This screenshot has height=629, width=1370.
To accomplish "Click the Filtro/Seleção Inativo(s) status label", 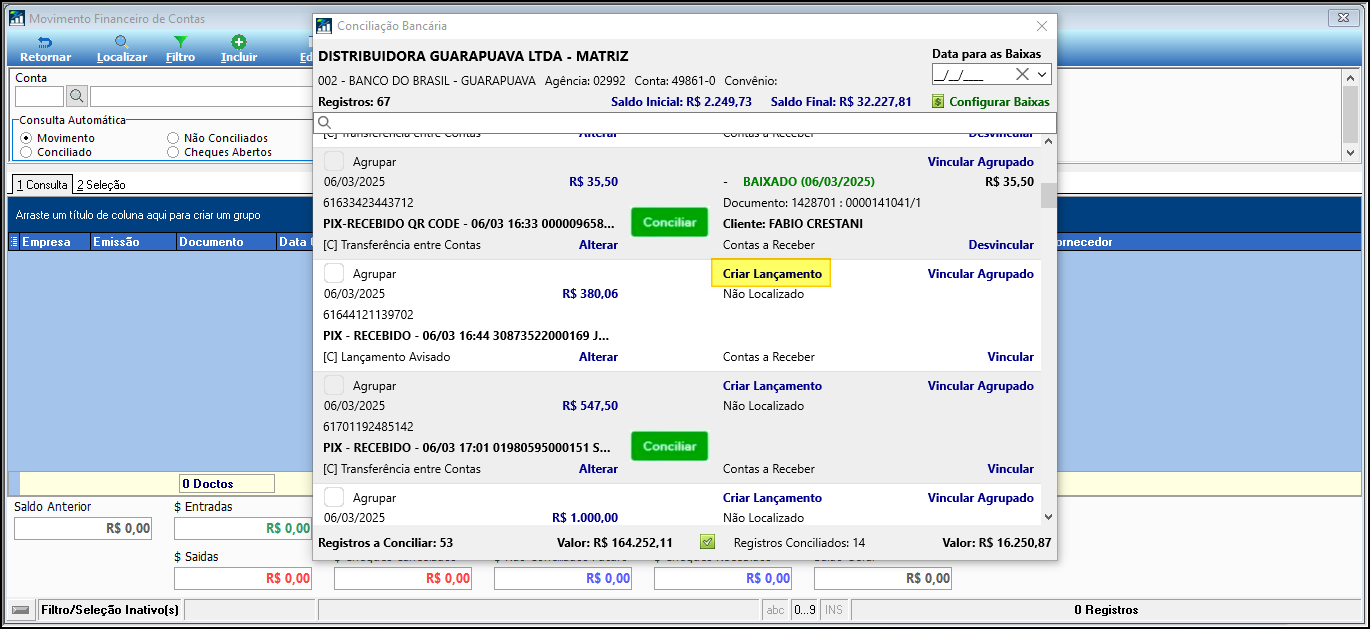I will 110,609.
